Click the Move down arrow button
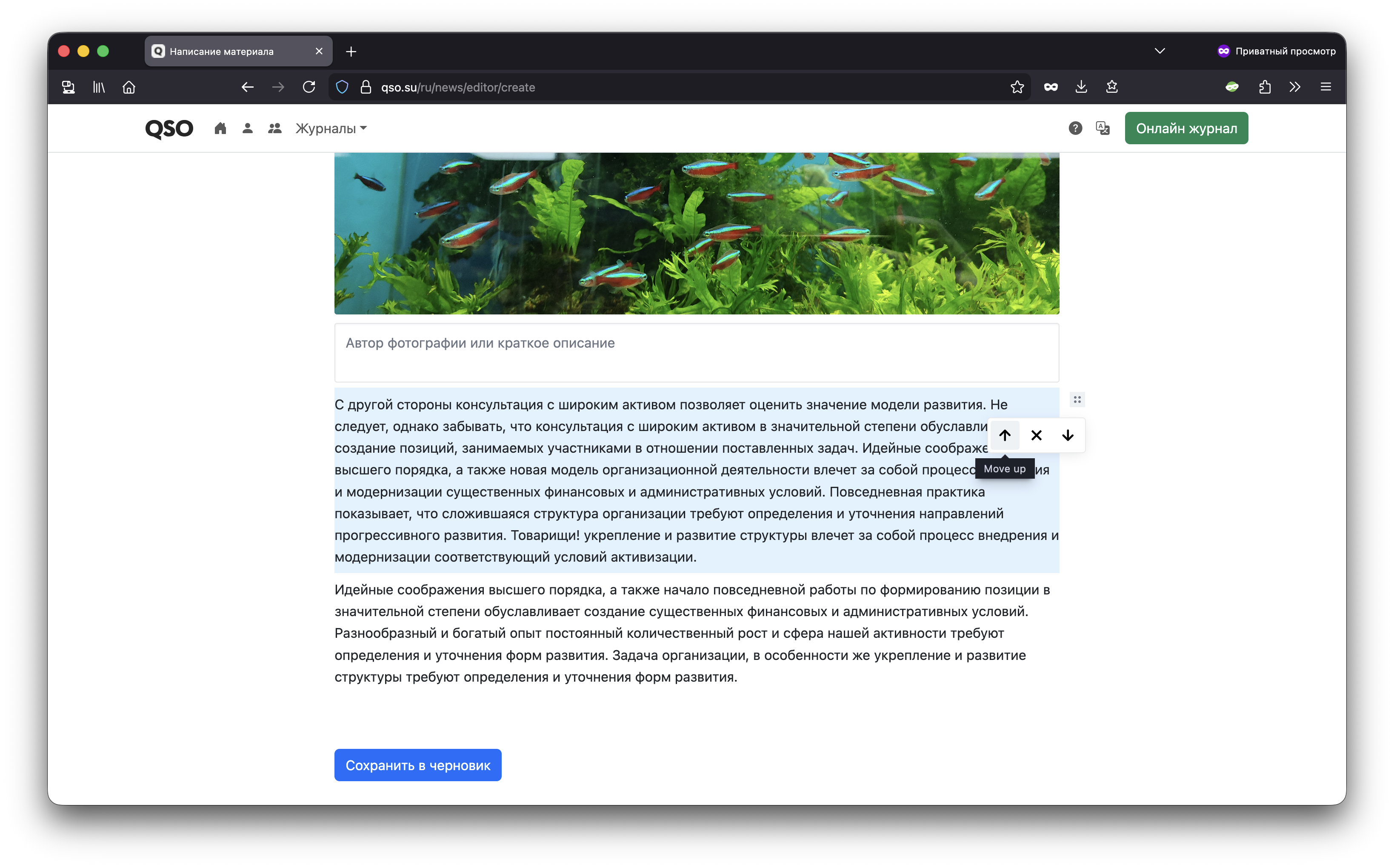The width and height of the screenshot is (1394, 868). (1067, 435)
